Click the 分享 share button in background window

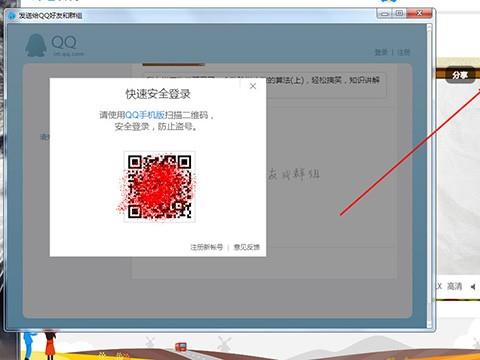460,75
